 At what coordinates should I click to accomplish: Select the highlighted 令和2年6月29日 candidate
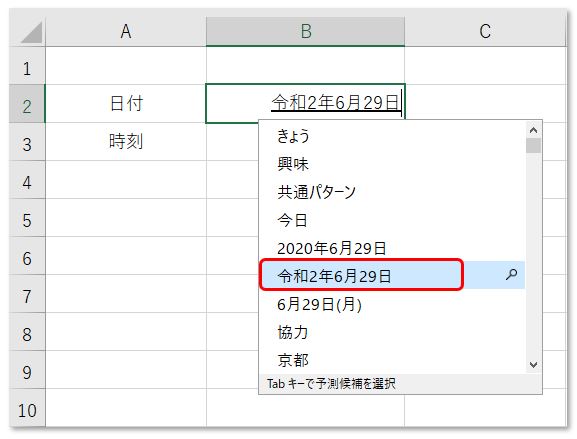[393, 275]
